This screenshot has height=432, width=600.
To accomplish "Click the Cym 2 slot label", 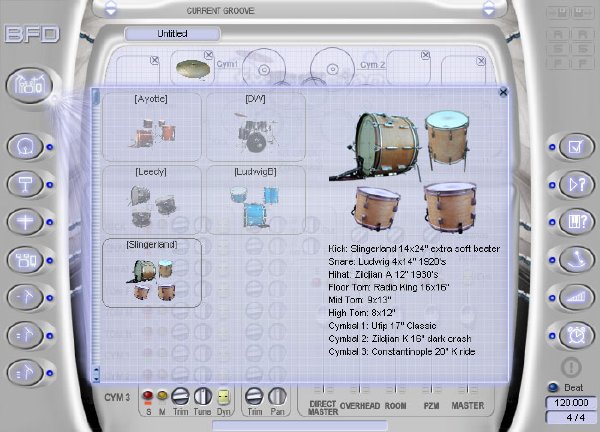I will [x=372, y=65].
